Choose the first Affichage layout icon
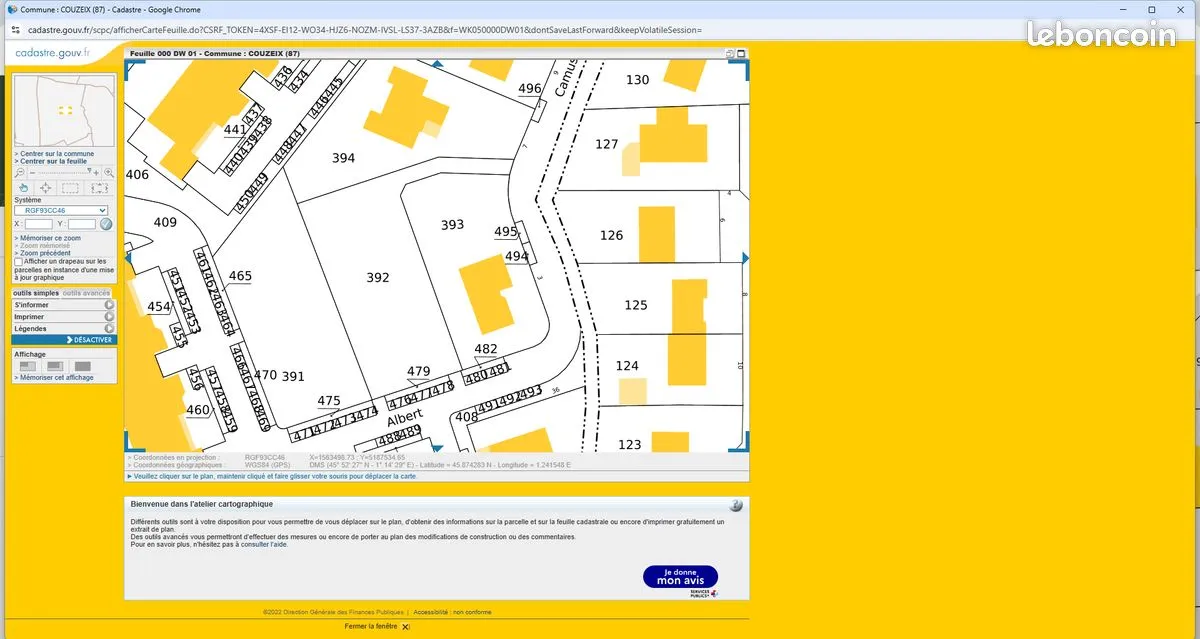Screen dimensions: 1200x639 click(28, 366)
